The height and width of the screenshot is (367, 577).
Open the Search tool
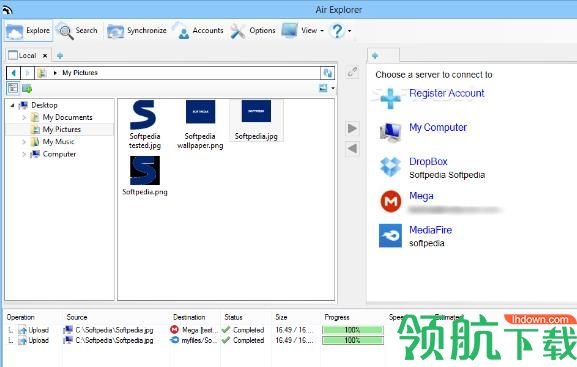coord(78,31)
